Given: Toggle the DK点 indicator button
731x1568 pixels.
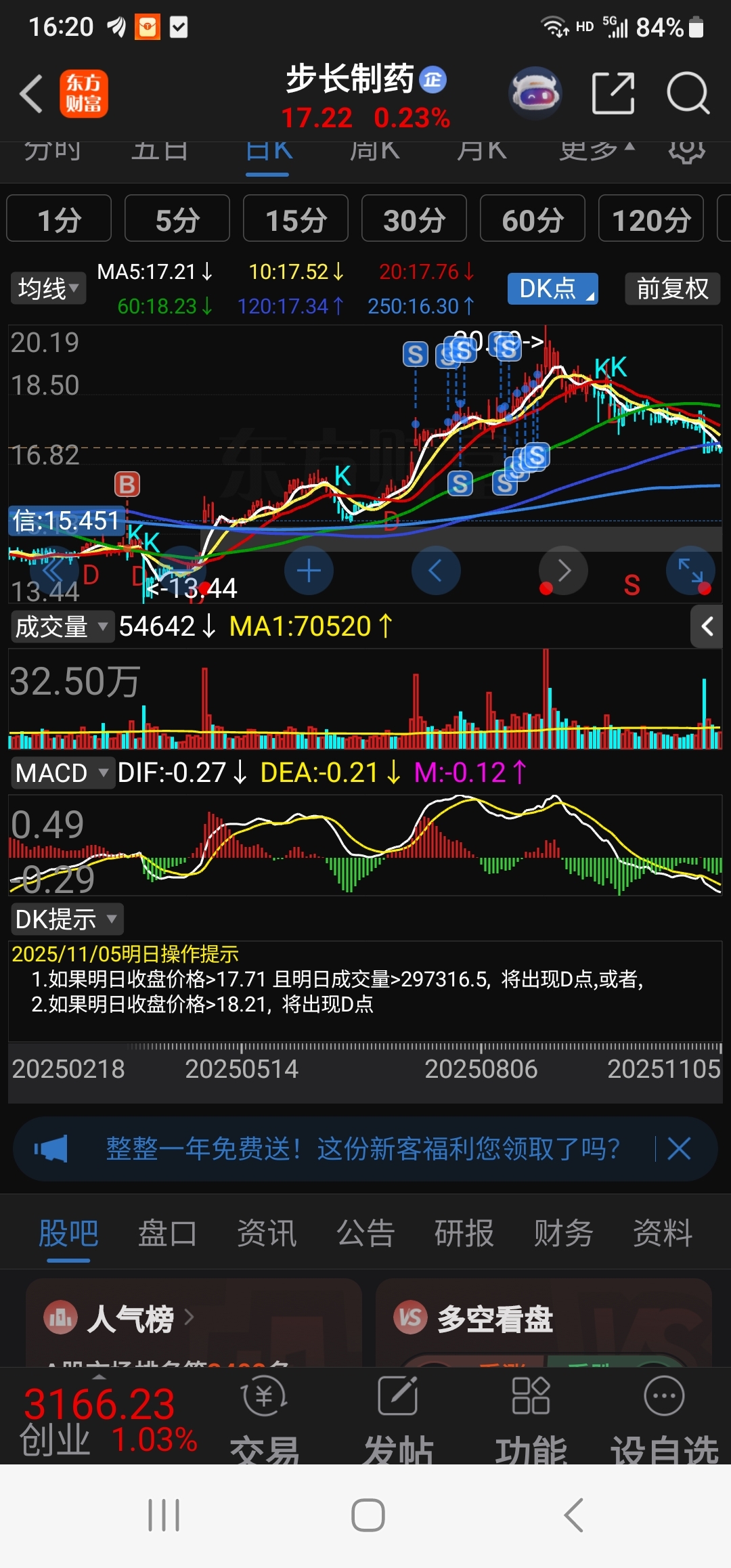Looking at the screenshot, I should [x=553, y=289].
